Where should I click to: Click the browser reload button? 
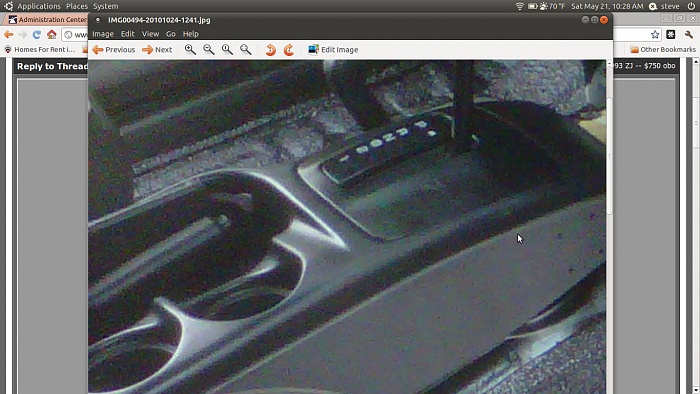pyautogui.click(x=37, y=34)
